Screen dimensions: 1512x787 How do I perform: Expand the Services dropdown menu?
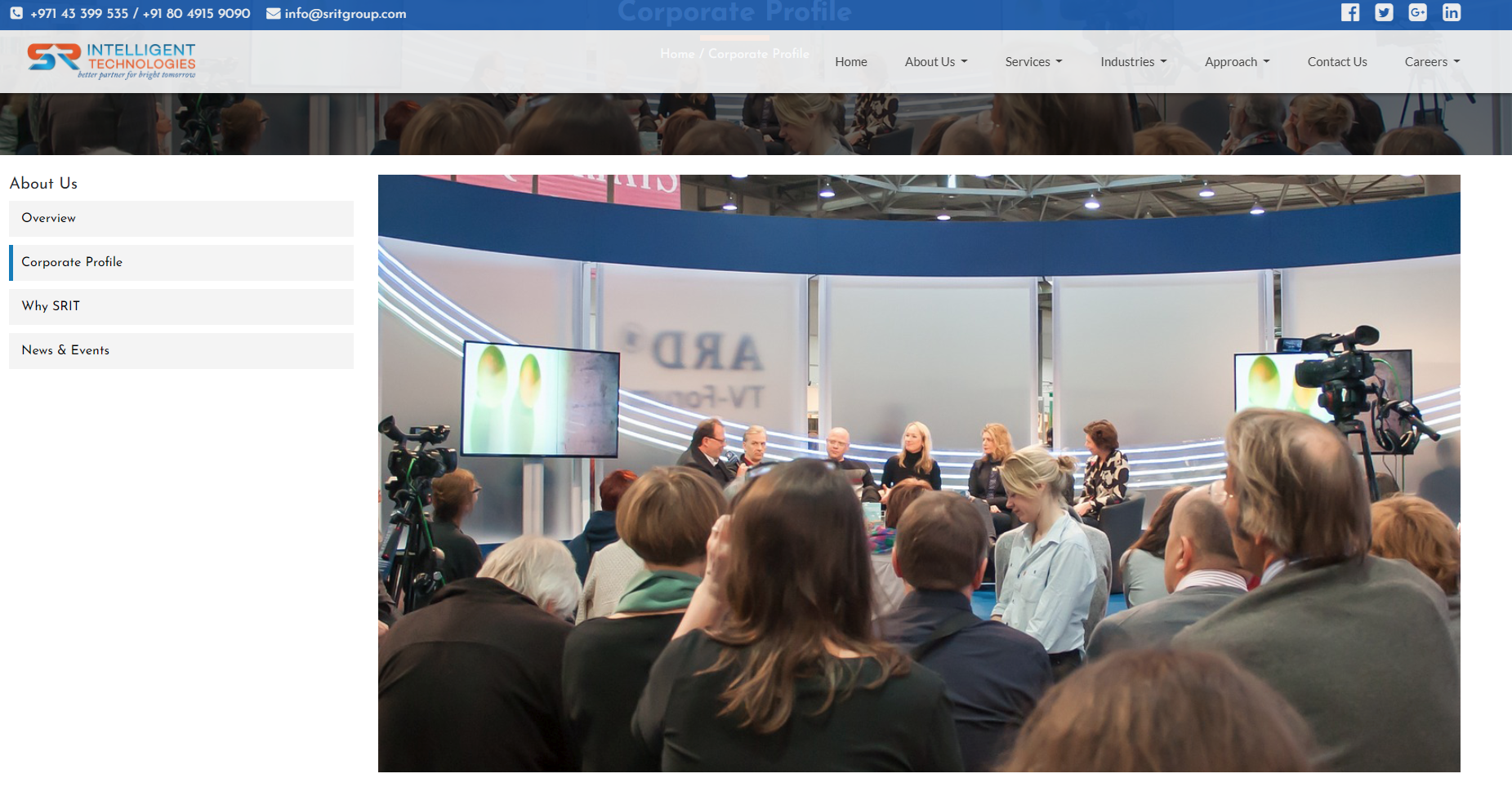click(x=1033, y=61)
